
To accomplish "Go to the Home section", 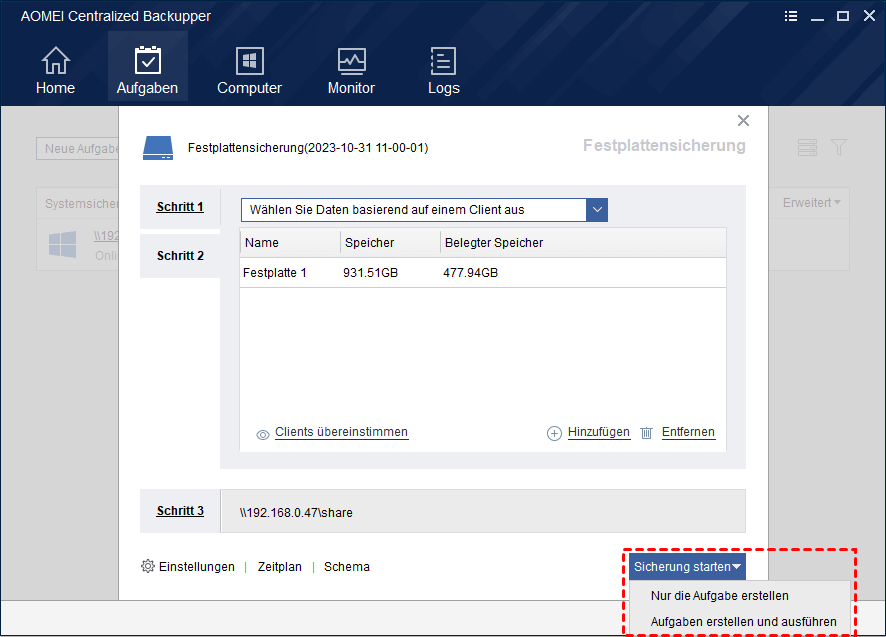I will (55, 70).
